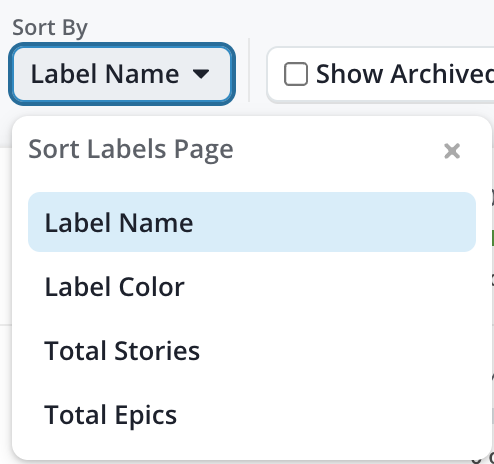Open the Sort By Label Name dropdown
Image resolution: width=494 pixels, height=464 pixels.
point(122,74)
